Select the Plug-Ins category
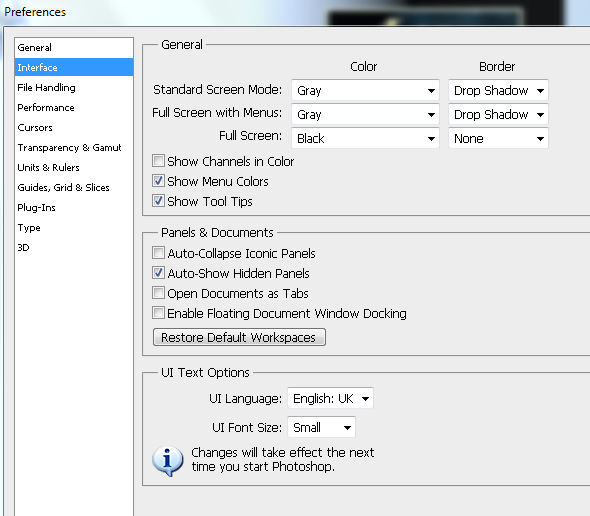The image size is (590, 516). (x=74, y=207)
